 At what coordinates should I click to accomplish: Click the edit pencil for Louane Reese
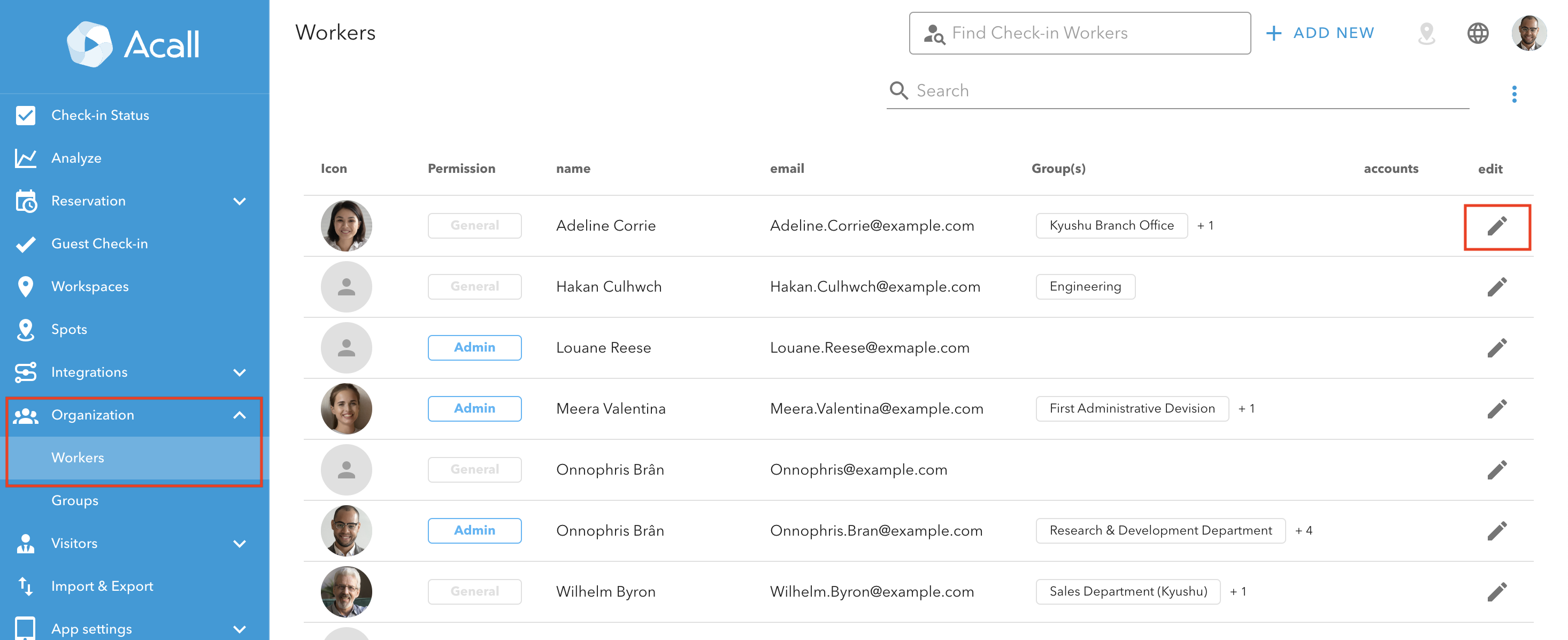1496,348
